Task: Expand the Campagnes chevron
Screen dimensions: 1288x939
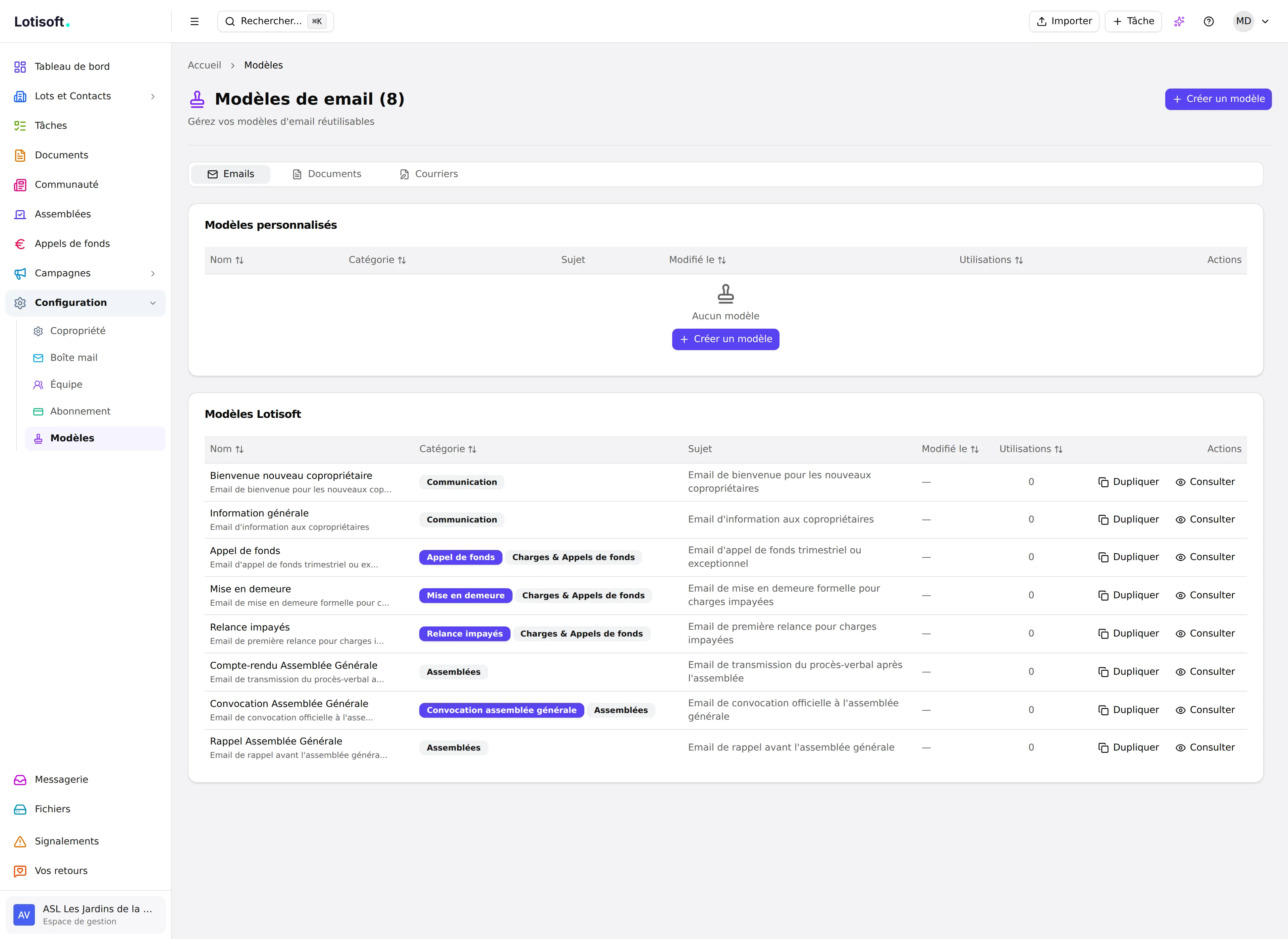Action: pyautogui.click(x=153, y=274)
